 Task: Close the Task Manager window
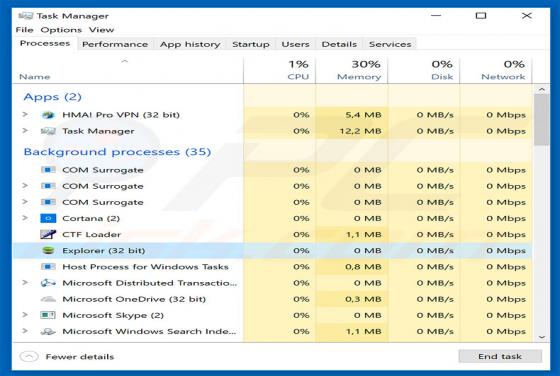tap(526, 15)
